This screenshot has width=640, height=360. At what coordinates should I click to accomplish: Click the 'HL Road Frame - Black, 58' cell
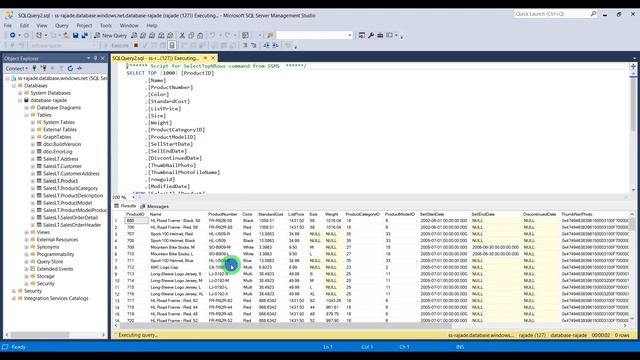(x=175, y=220)
